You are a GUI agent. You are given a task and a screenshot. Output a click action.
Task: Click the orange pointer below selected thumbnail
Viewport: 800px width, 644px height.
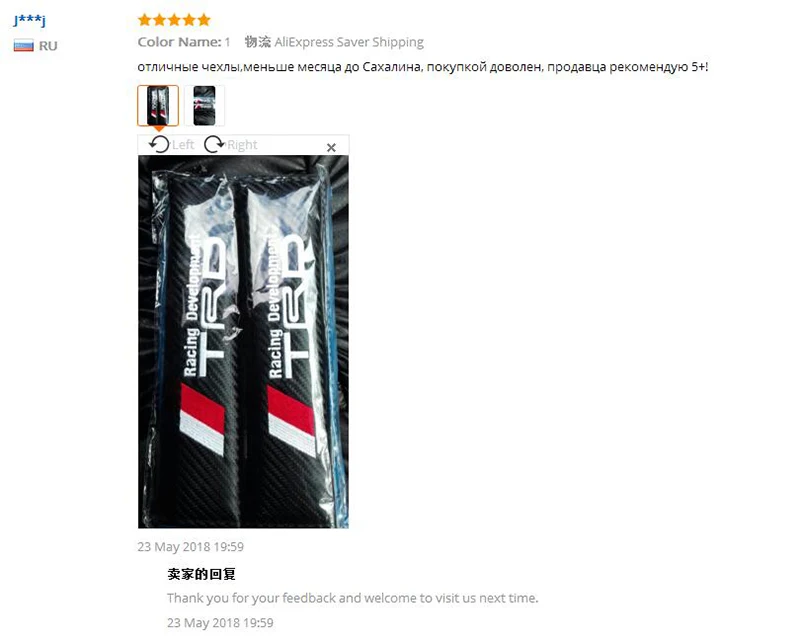(x=159, y=129)
